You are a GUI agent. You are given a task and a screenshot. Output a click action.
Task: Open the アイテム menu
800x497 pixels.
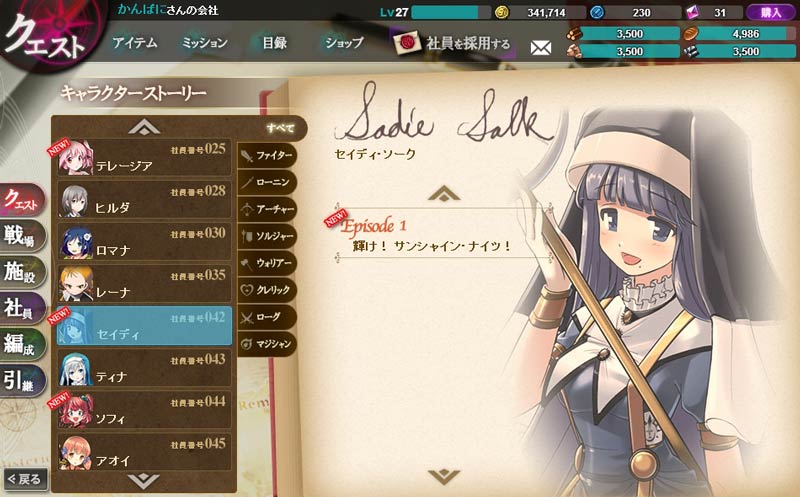pyautogui.click(x=135, y=42)
